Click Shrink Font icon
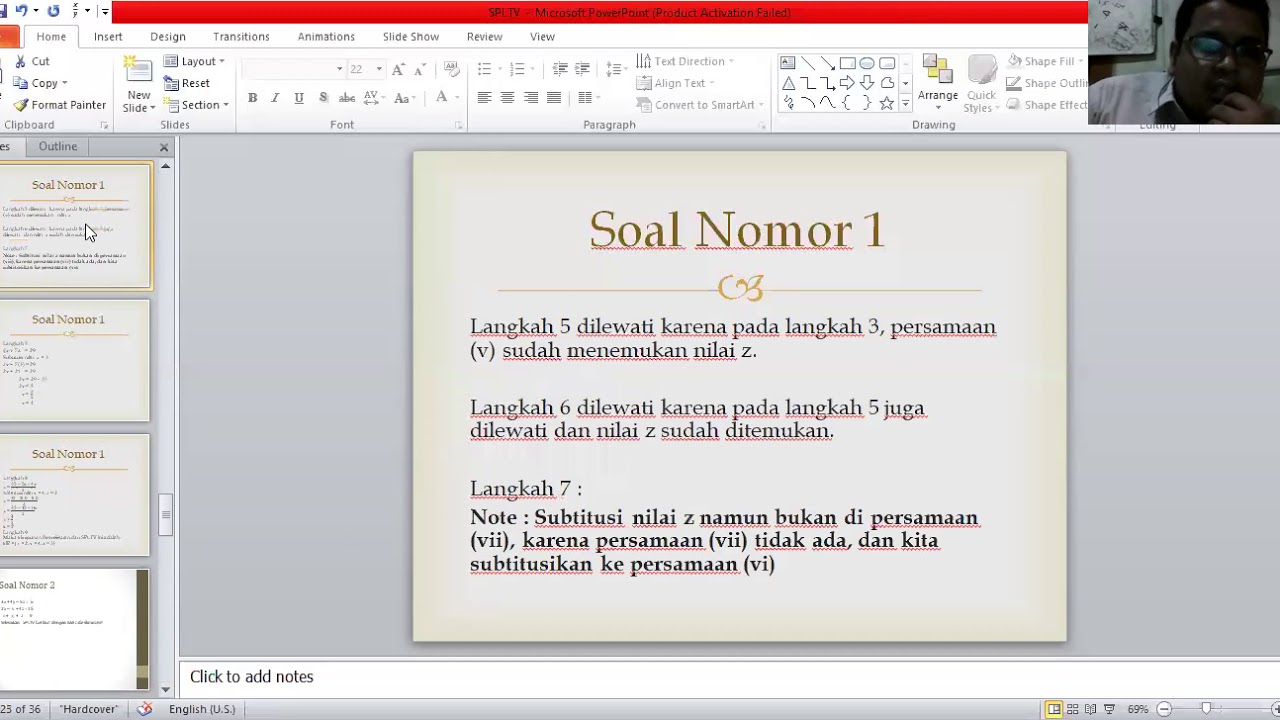The image size is (1280, 720). [420, 69]
